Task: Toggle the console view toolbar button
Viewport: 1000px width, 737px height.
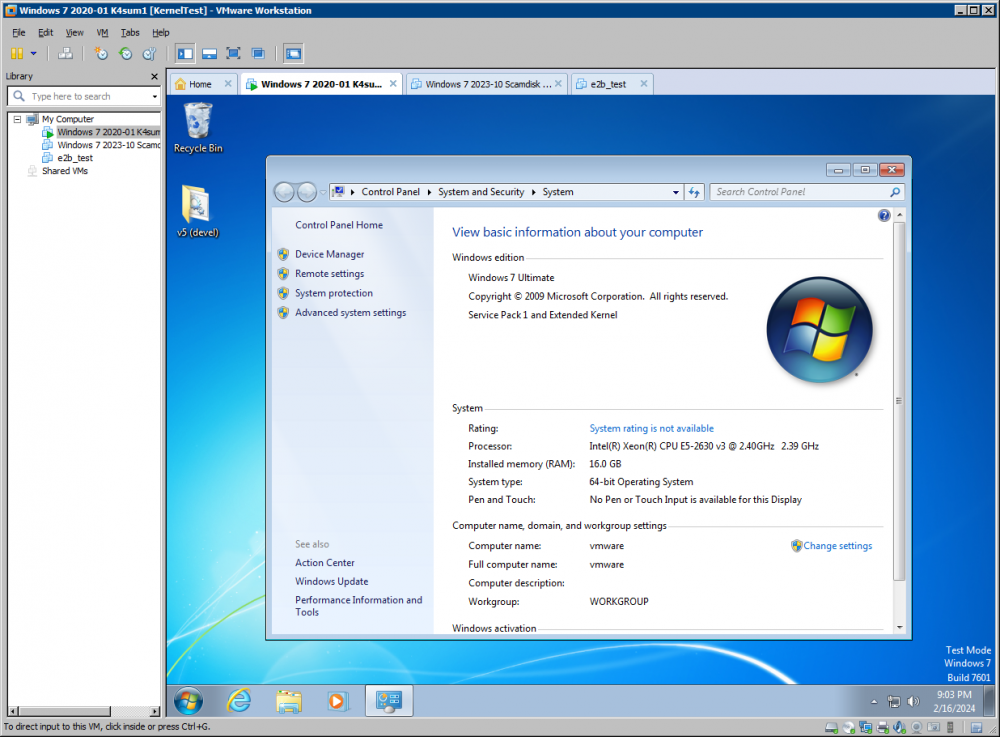Action: (x=293, y=53)
